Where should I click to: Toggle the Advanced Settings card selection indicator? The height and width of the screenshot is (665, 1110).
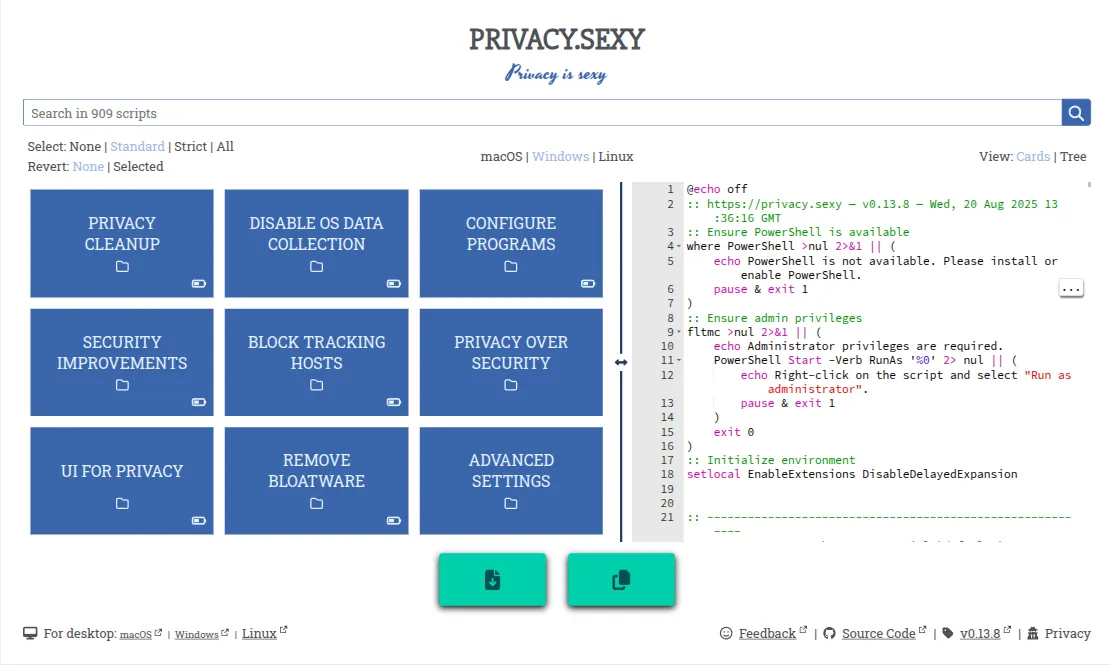(x=588, y=521)
